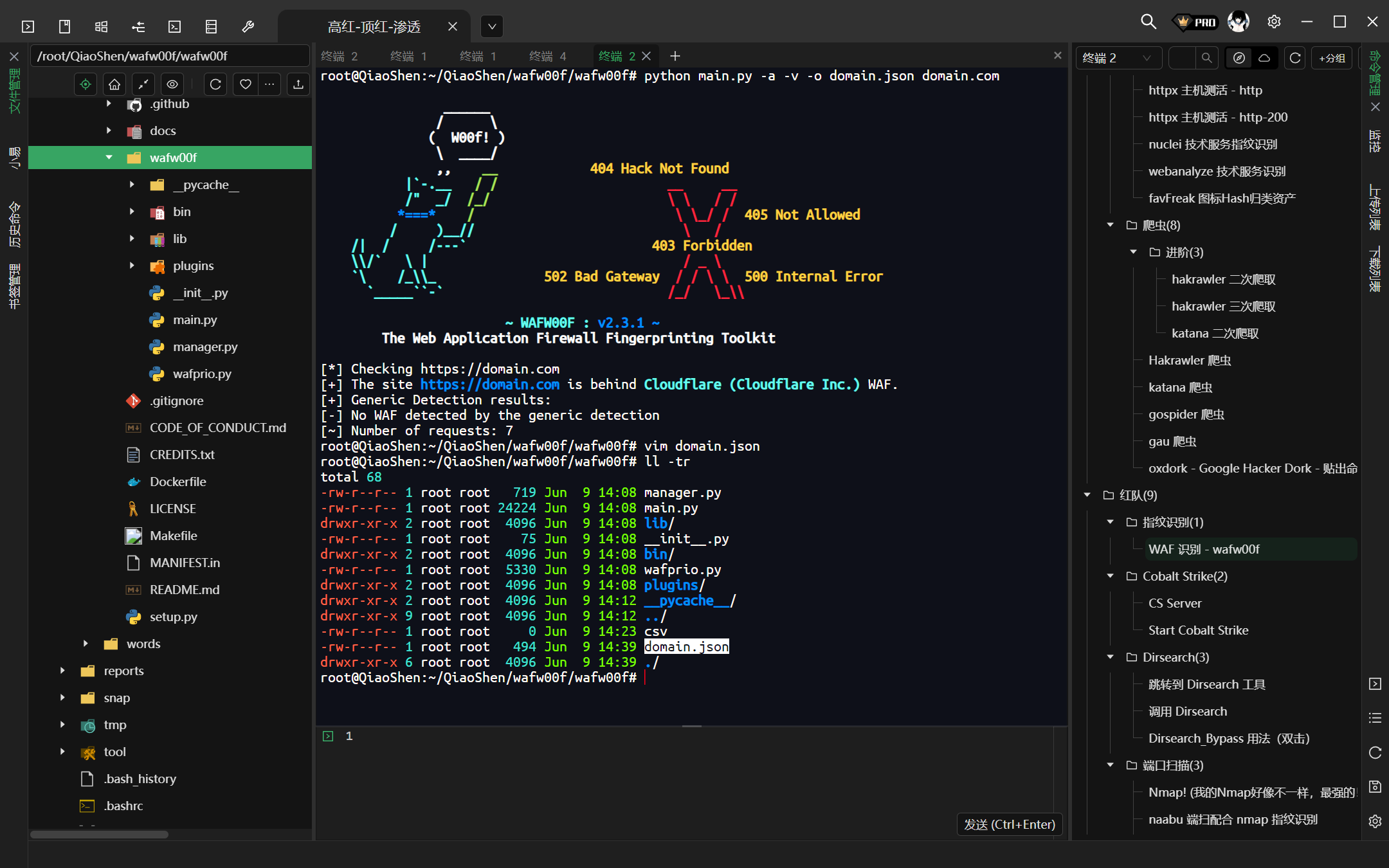Add path to favorites with heart icon
Viewport: 1389px width, 868px height.
245,84
